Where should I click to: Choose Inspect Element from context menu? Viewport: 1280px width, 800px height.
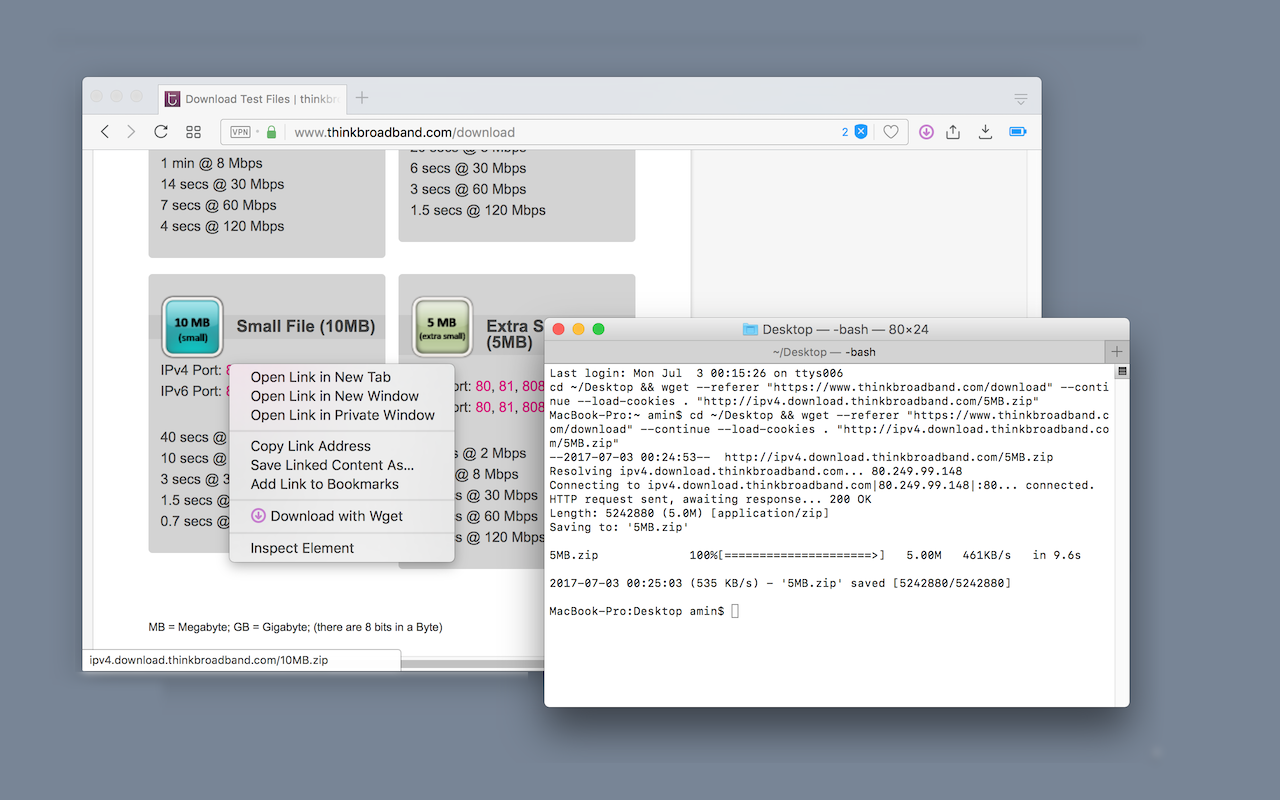pyautogui.click(x=342, y=548)
